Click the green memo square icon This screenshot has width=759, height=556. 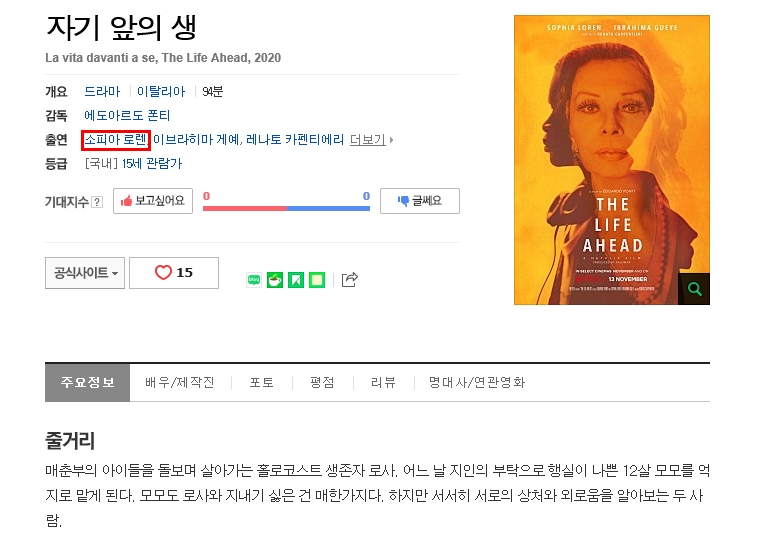click(x=317, y=280)
